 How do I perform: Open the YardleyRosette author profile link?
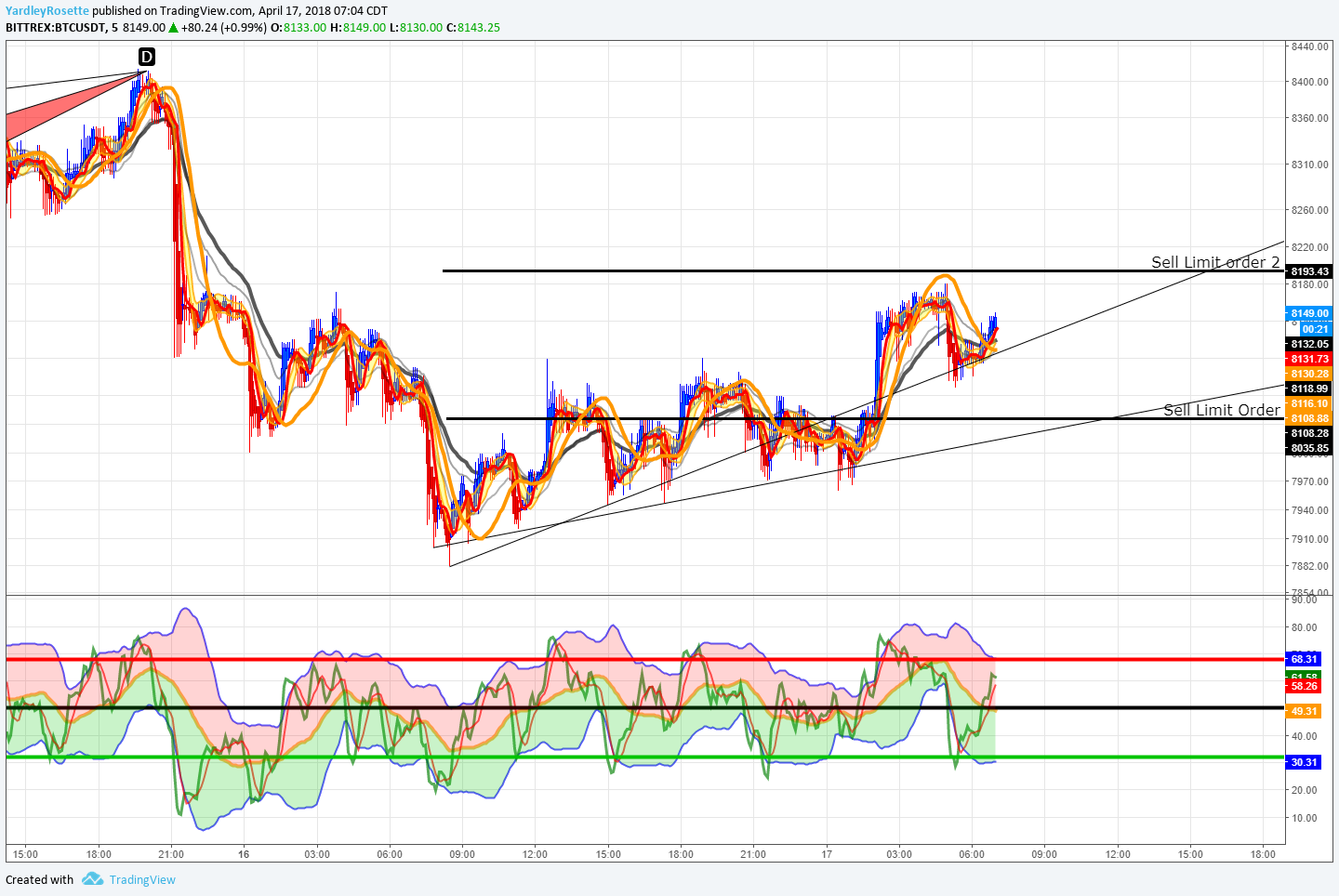[x=47, y=11]
